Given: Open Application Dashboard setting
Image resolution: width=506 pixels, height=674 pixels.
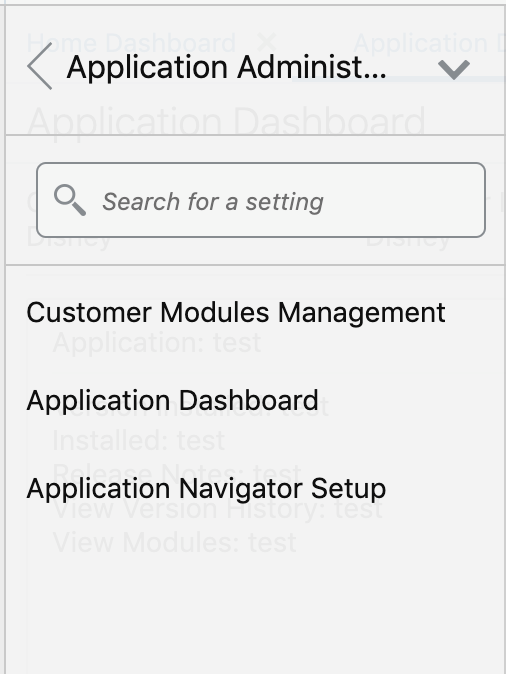Looking at the screenshot, I should coord(172,401).
